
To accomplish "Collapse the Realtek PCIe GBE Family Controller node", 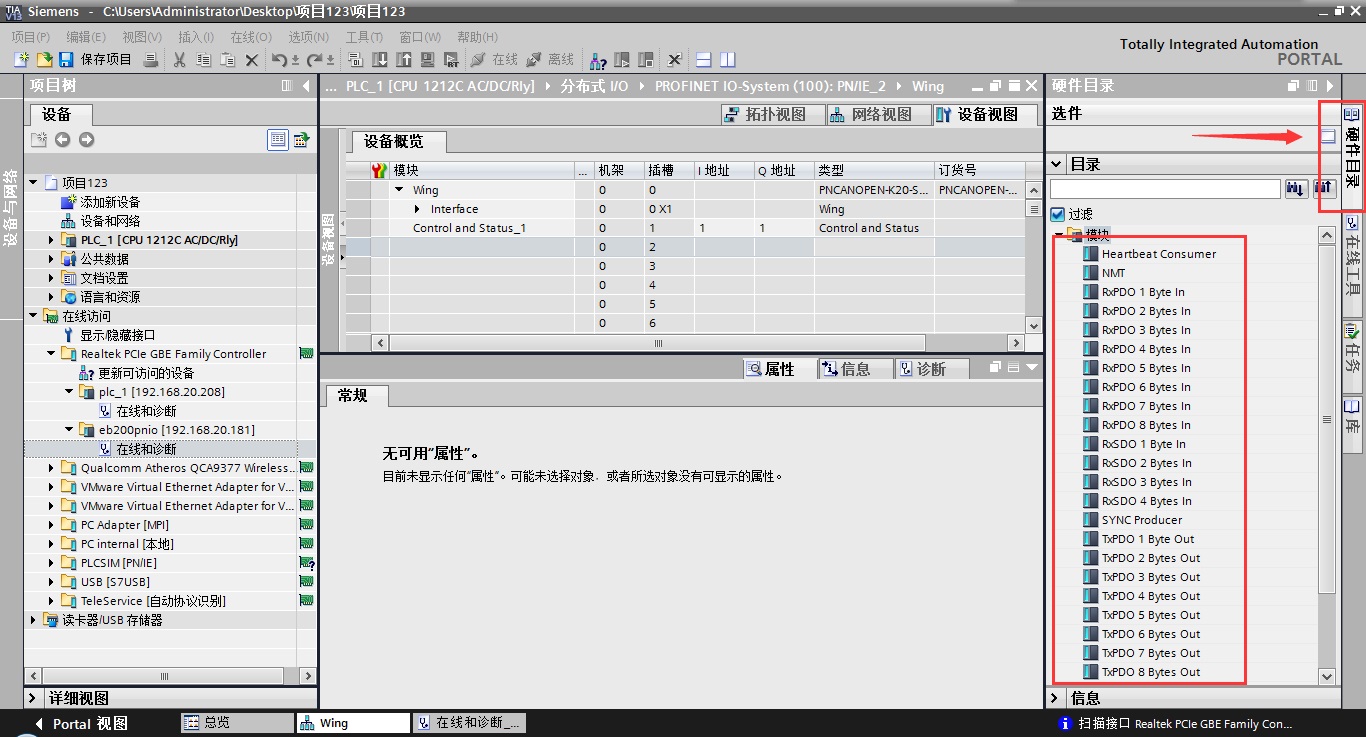I will 52,354.
